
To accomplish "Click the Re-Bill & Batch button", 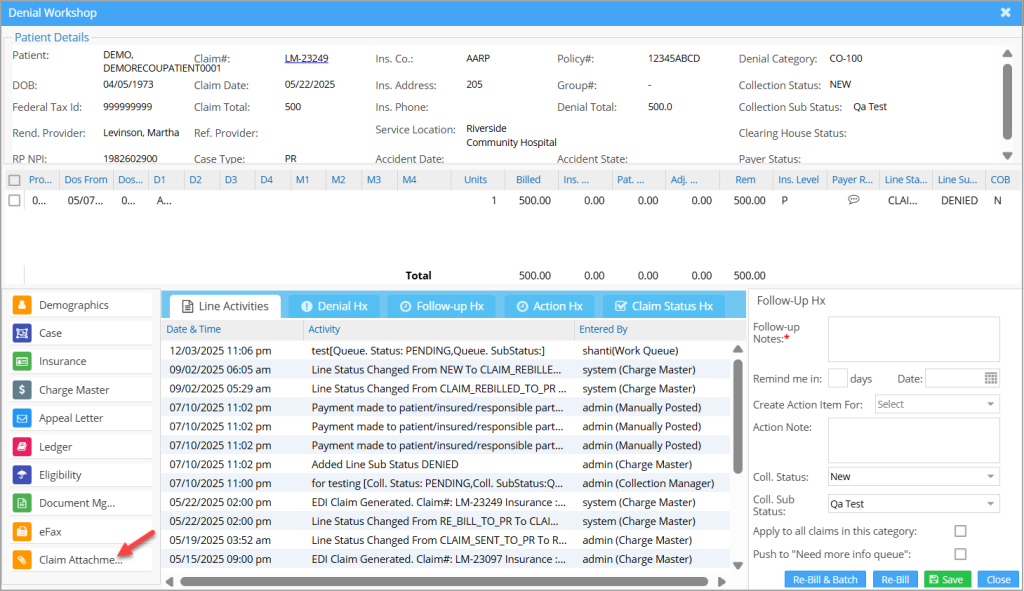I will pos(825,580).
